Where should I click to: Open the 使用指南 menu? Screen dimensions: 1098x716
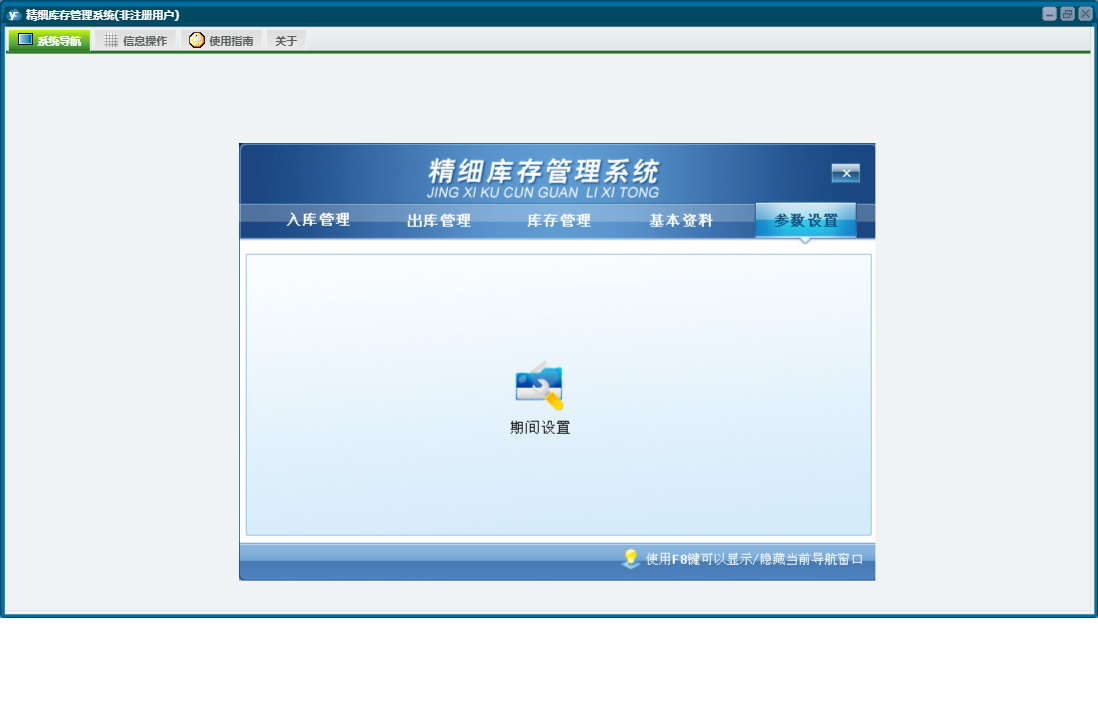[222, 41]
